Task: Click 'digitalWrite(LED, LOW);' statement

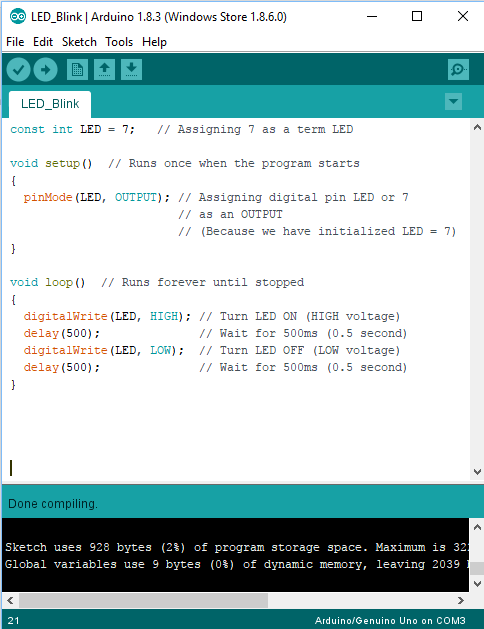Action: coord(103,351)
